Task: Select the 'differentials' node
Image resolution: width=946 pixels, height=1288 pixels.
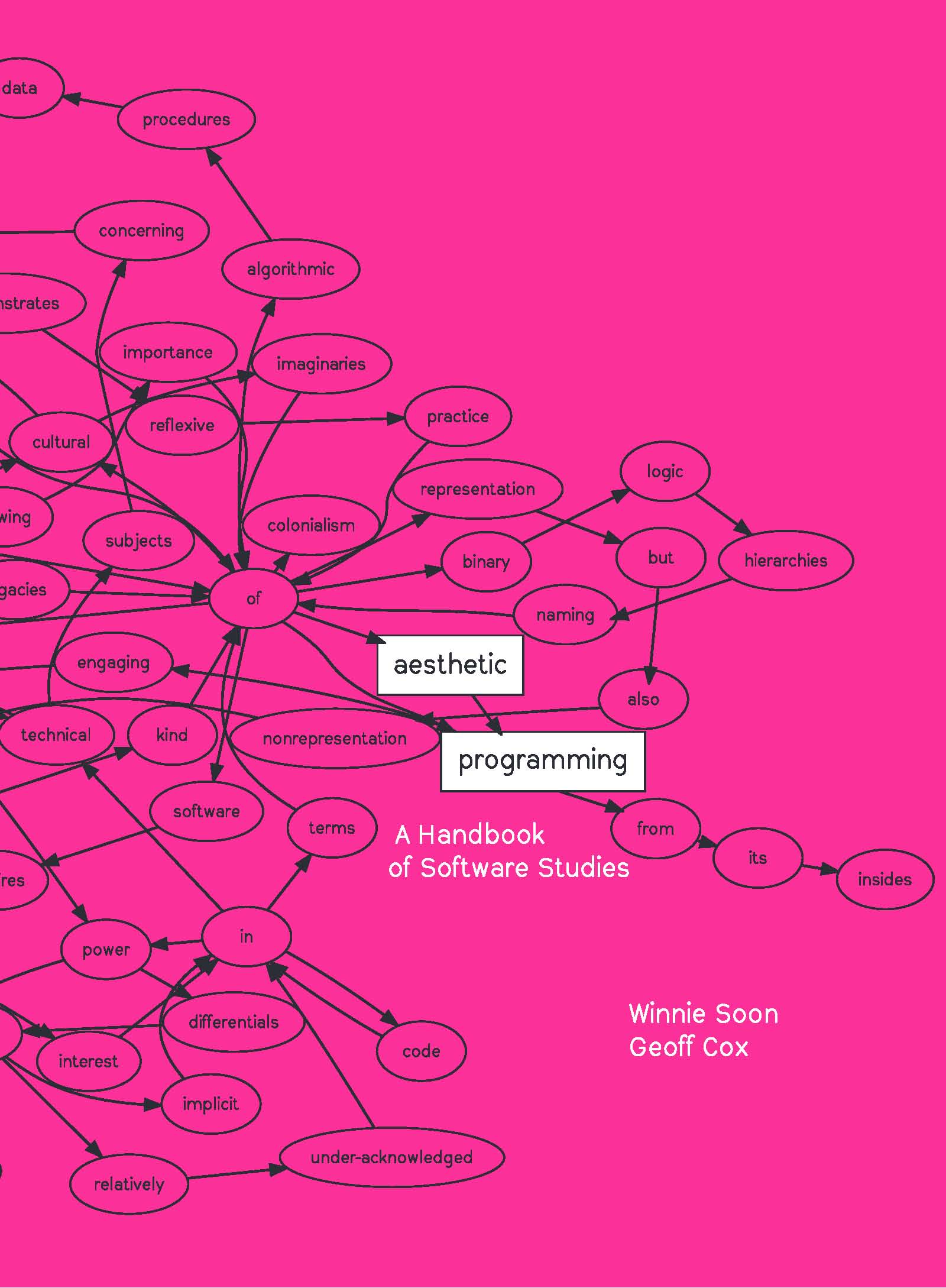Action: click(233, 1022)
